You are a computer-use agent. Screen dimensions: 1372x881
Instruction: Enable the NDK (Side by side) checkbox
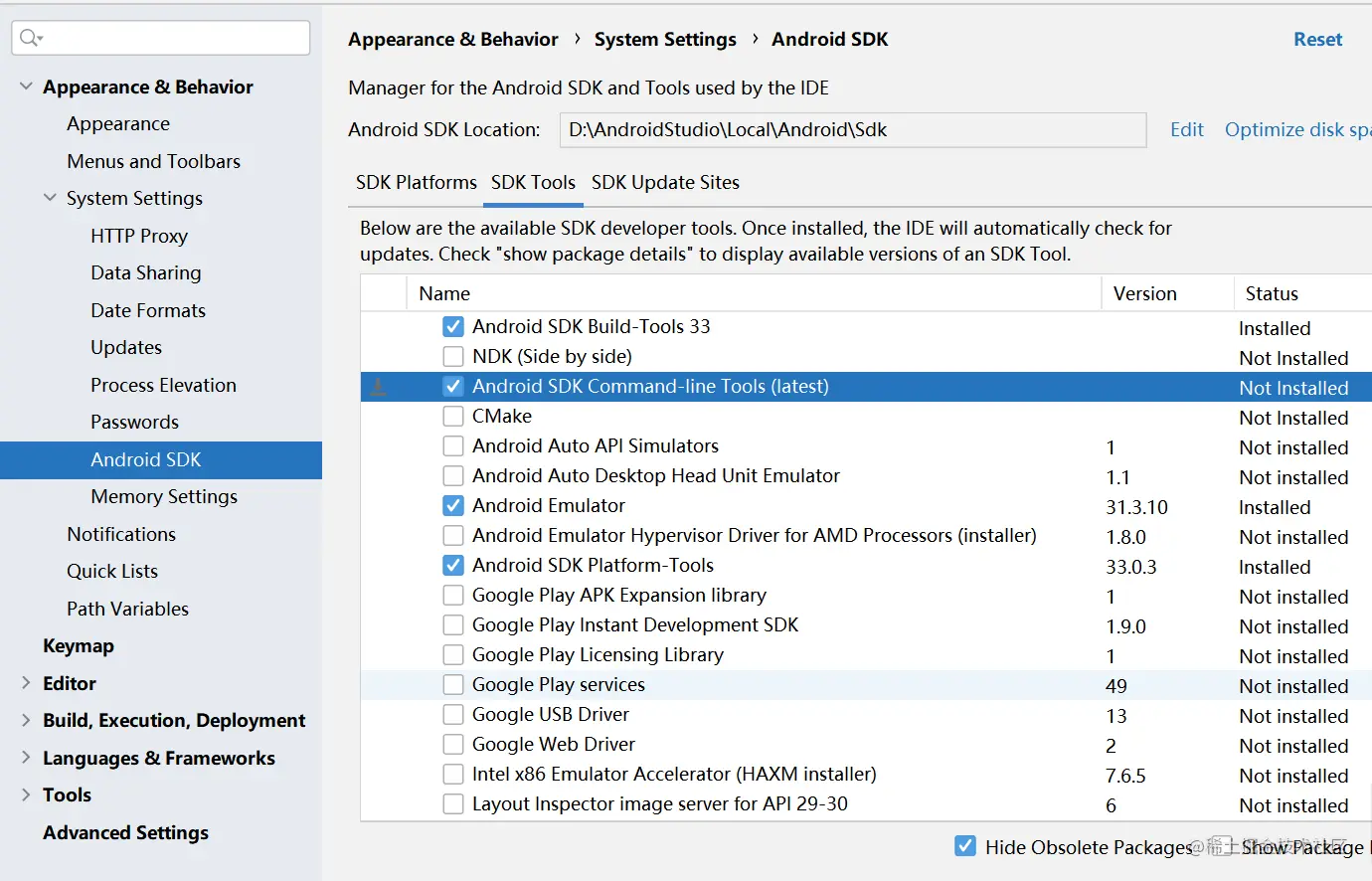tap(453, 357)
